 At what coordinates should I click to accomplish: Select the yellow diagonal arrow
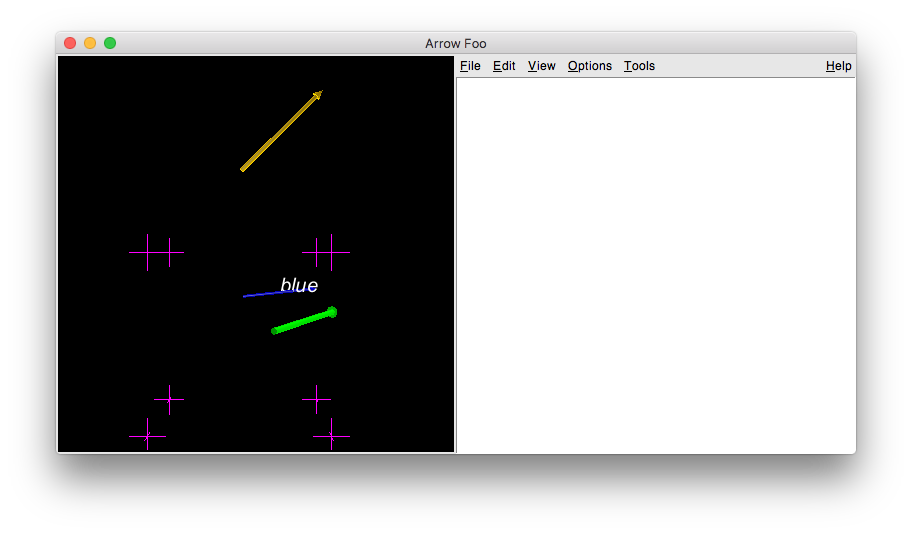(280, 132)
